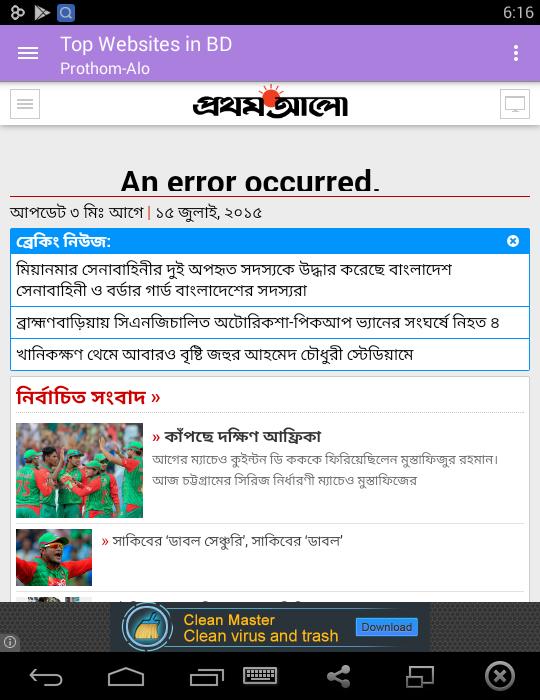Image resolution: width=540 pixels, height=700 pixels.
Task: Open the Prothom Alo site menu icon
Action: [x=25, y=104]
